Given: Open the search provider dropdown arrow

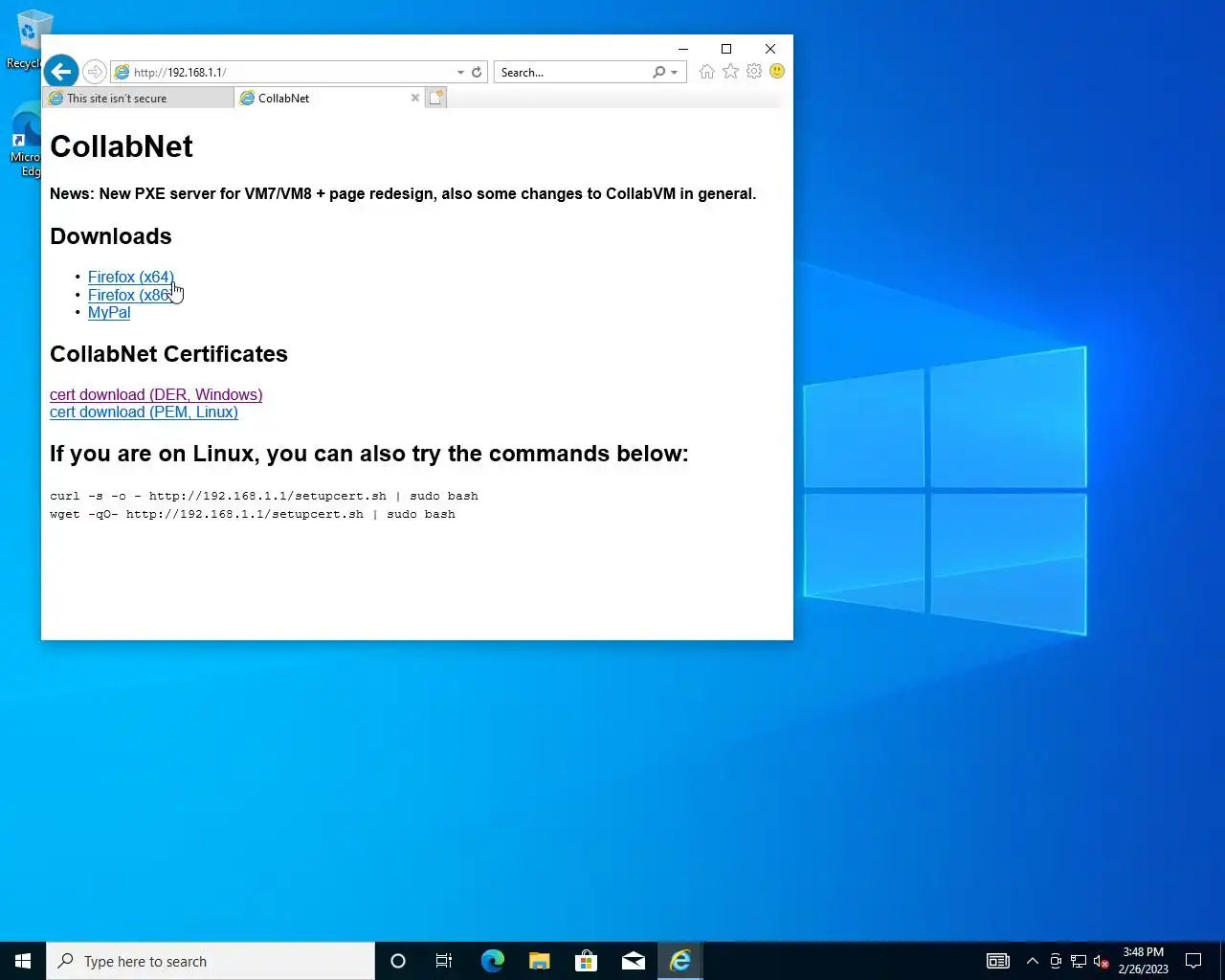Looking at the screenshot, I should pos(675,72).
